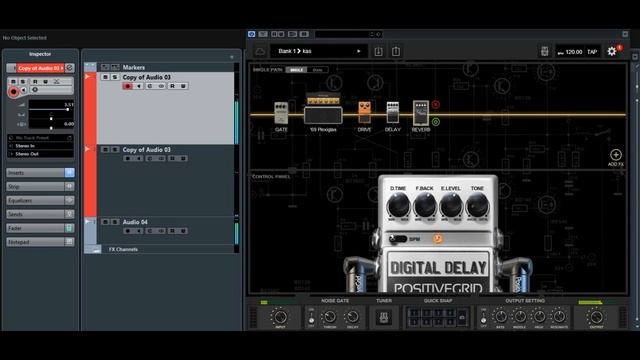The height and width of the screenshot is (360, 640).
Task: Click edit channel settings 'e' icon in inspector
Action: click(x=69, y=68)
